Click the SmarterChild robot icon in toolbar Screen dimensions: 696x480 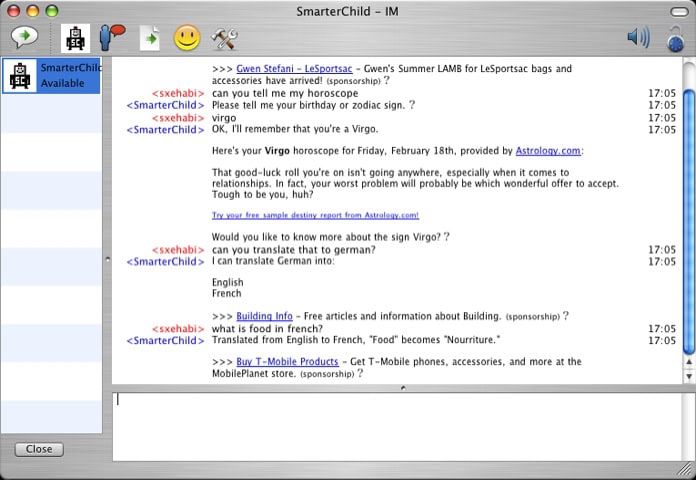pos(76,38)
